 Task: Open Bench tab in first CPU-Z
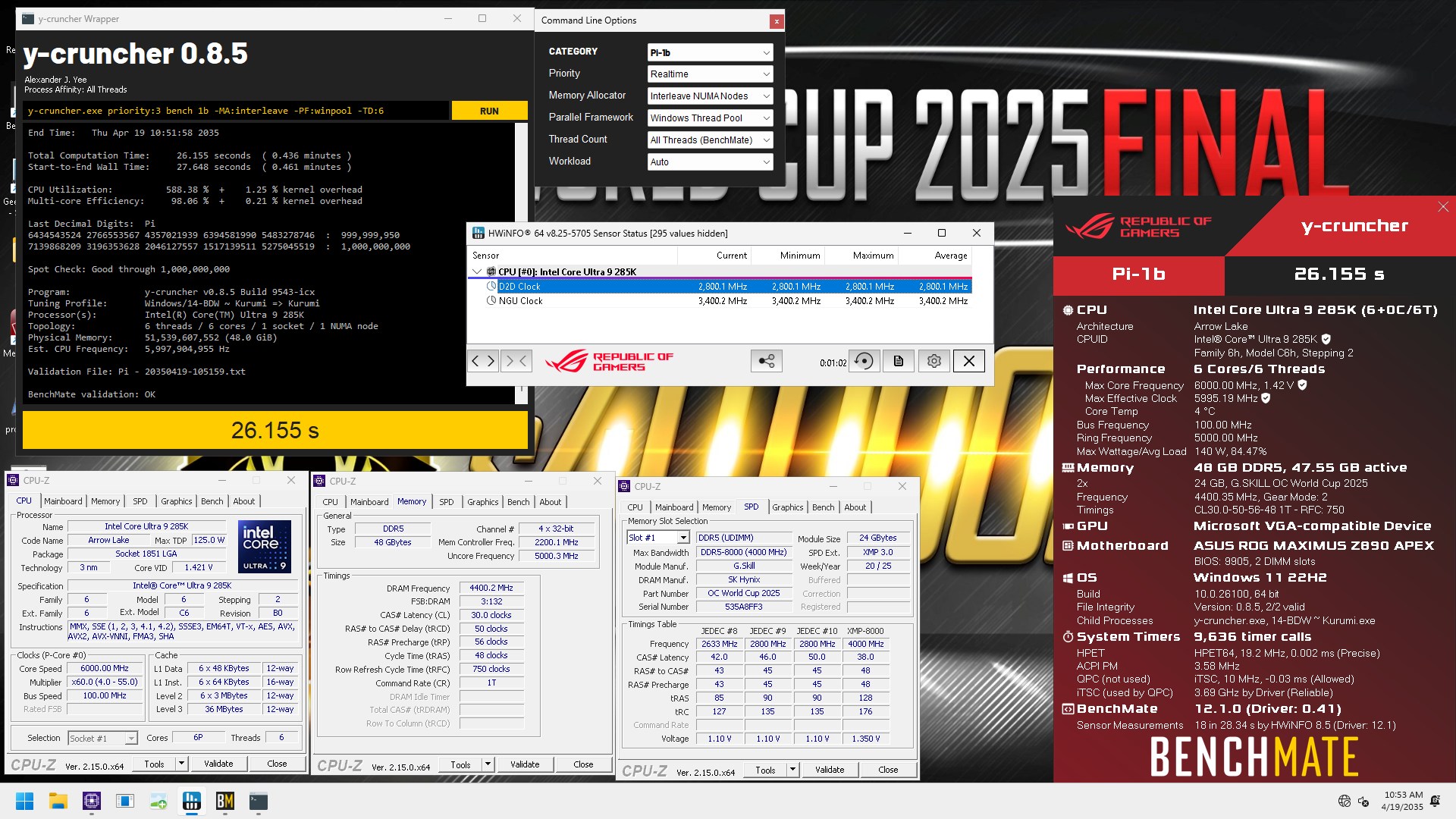[212, 501]
